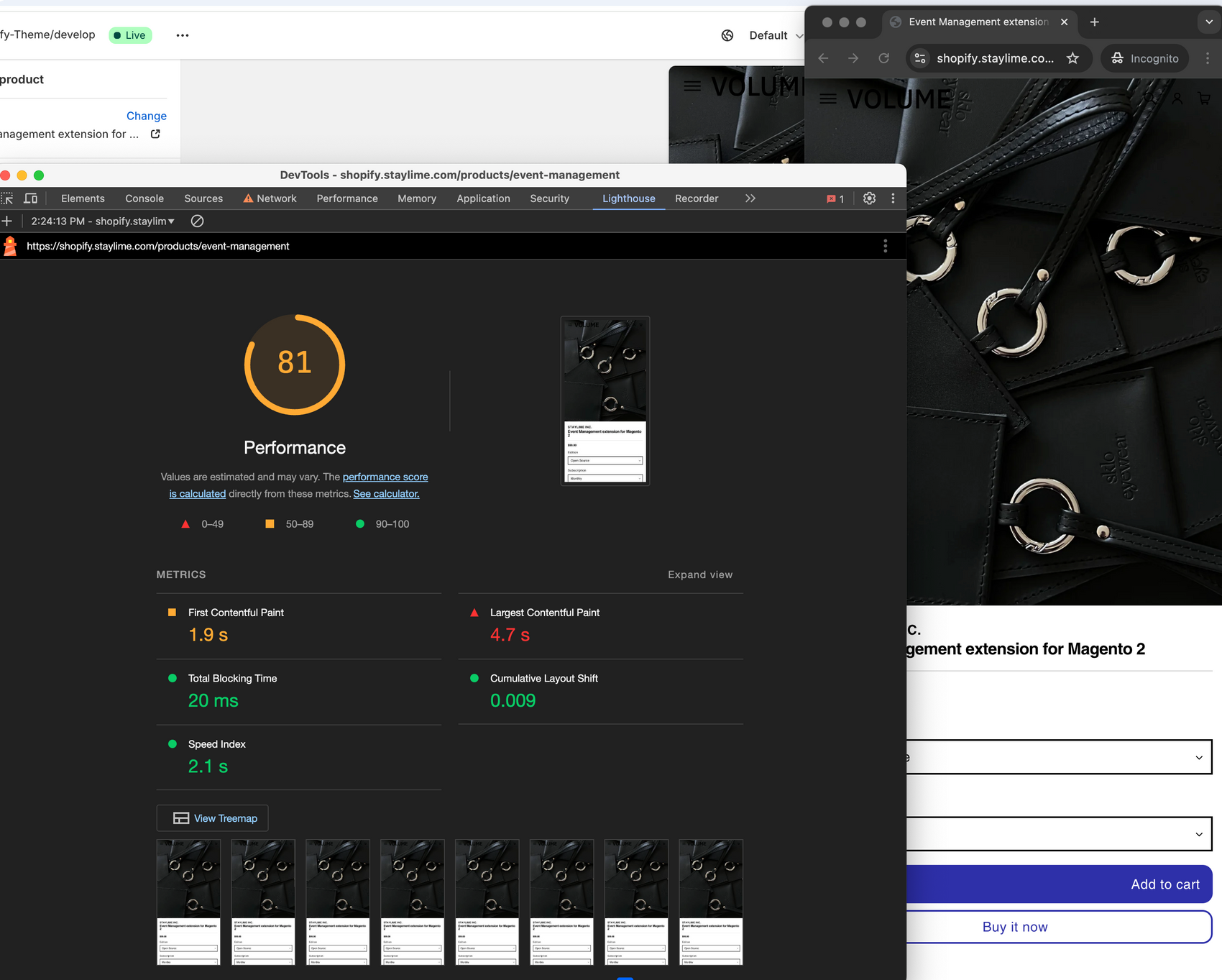Open the first product option dropdown
1222x980 pixels.
point(1059,757)
